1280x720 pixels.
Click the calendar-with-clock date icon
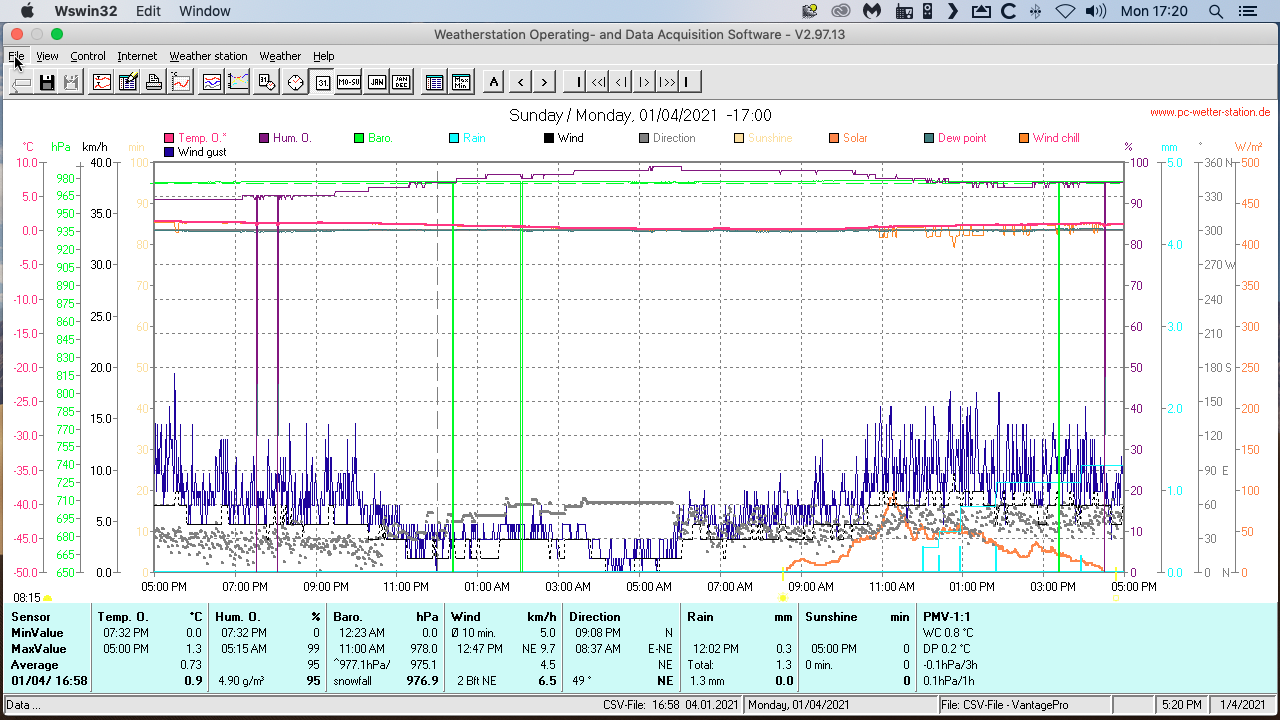click(266, 82)
